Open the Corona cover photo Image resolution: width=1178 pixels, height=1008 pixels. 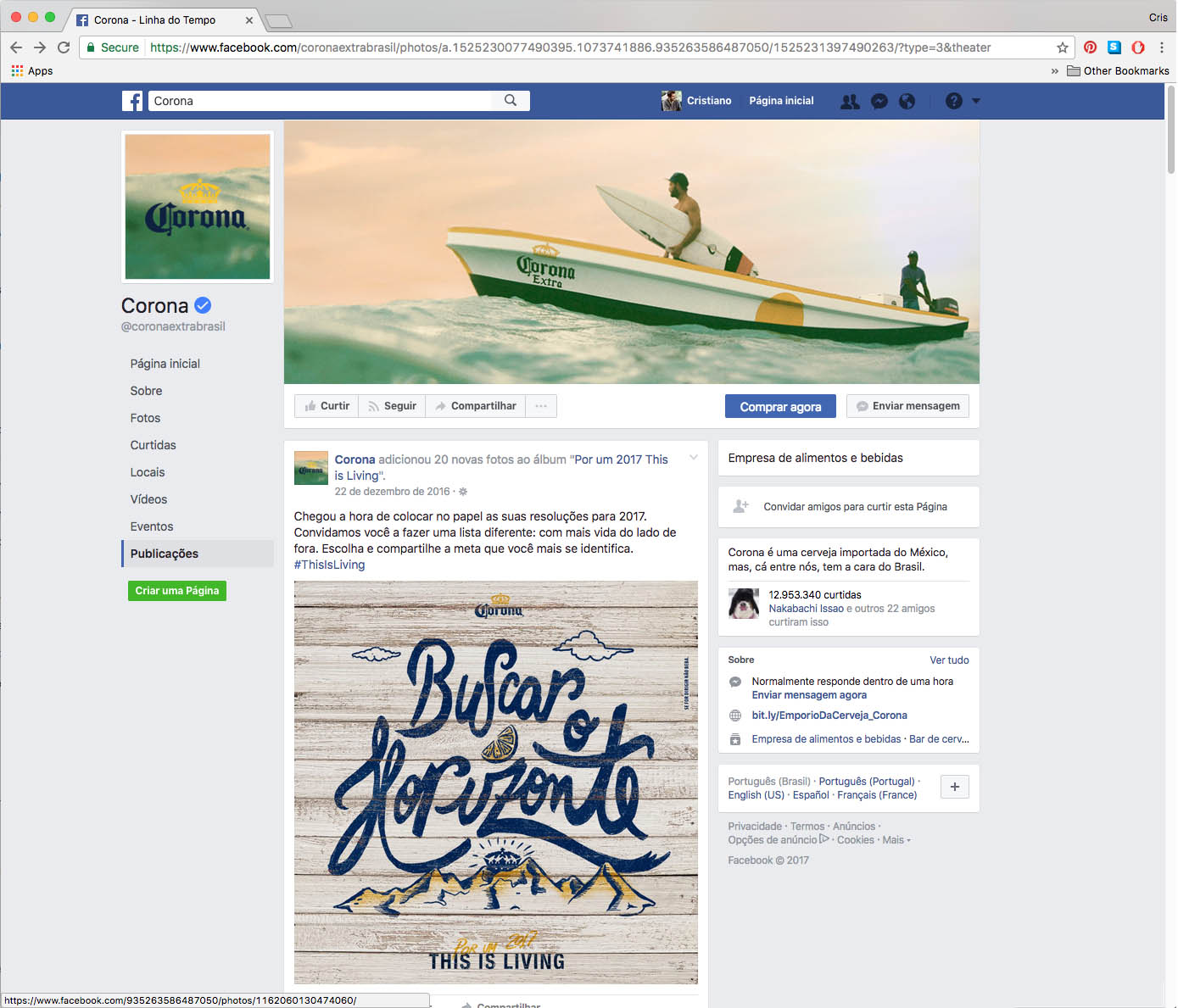coord(632,252)
